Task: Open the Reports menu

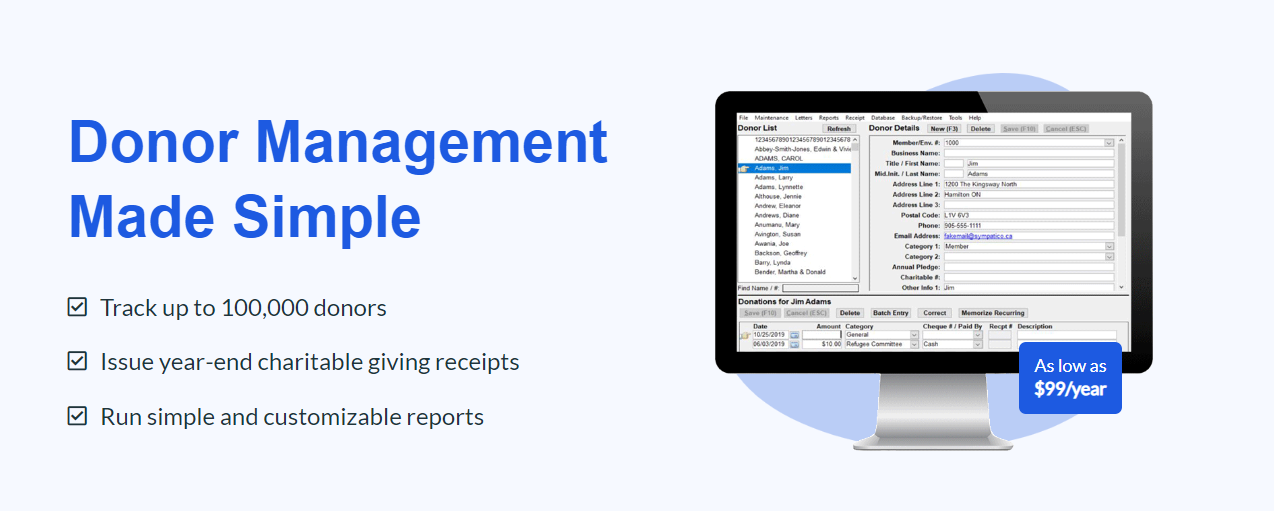Action: (829, 118)
